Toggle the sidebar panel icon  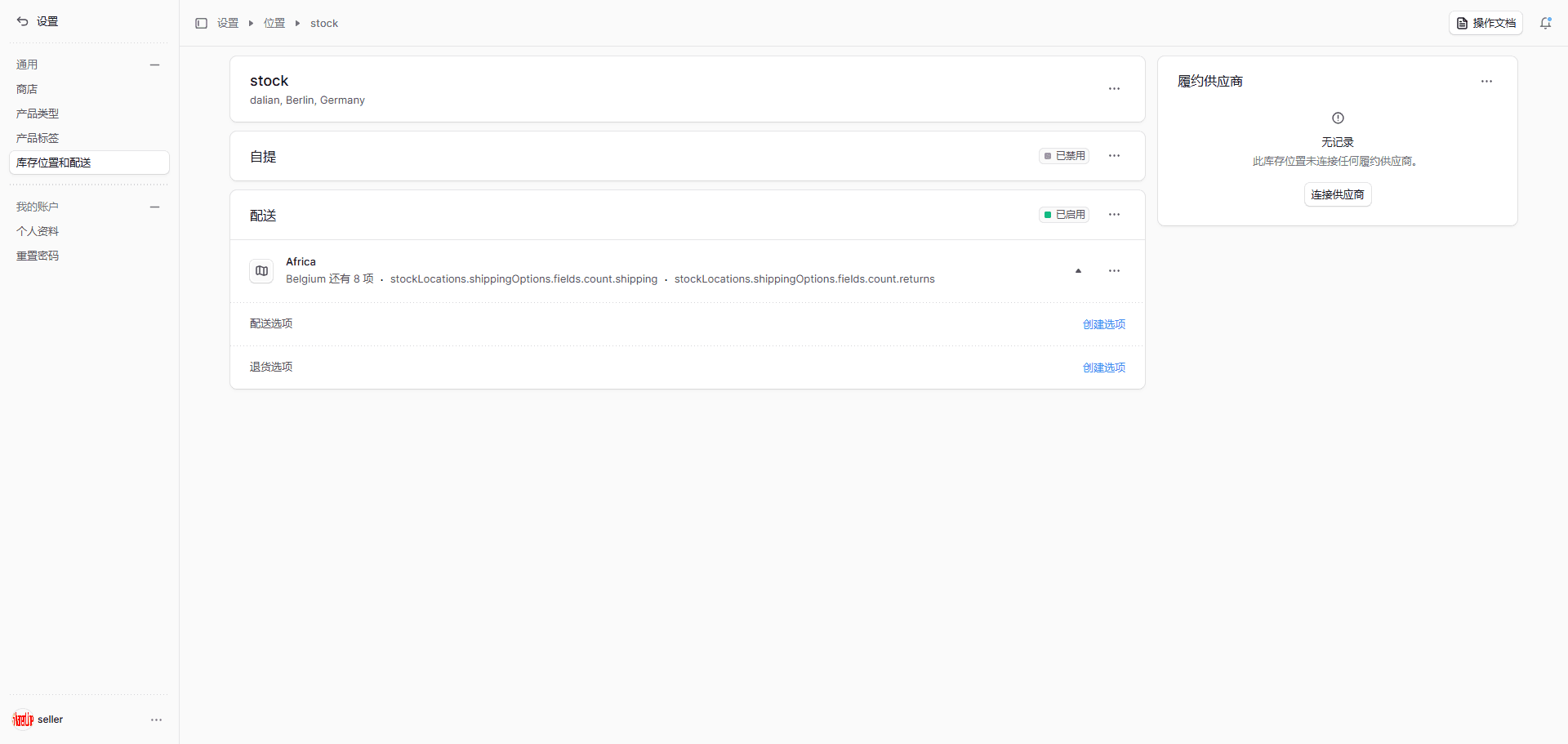click(201, 23)
